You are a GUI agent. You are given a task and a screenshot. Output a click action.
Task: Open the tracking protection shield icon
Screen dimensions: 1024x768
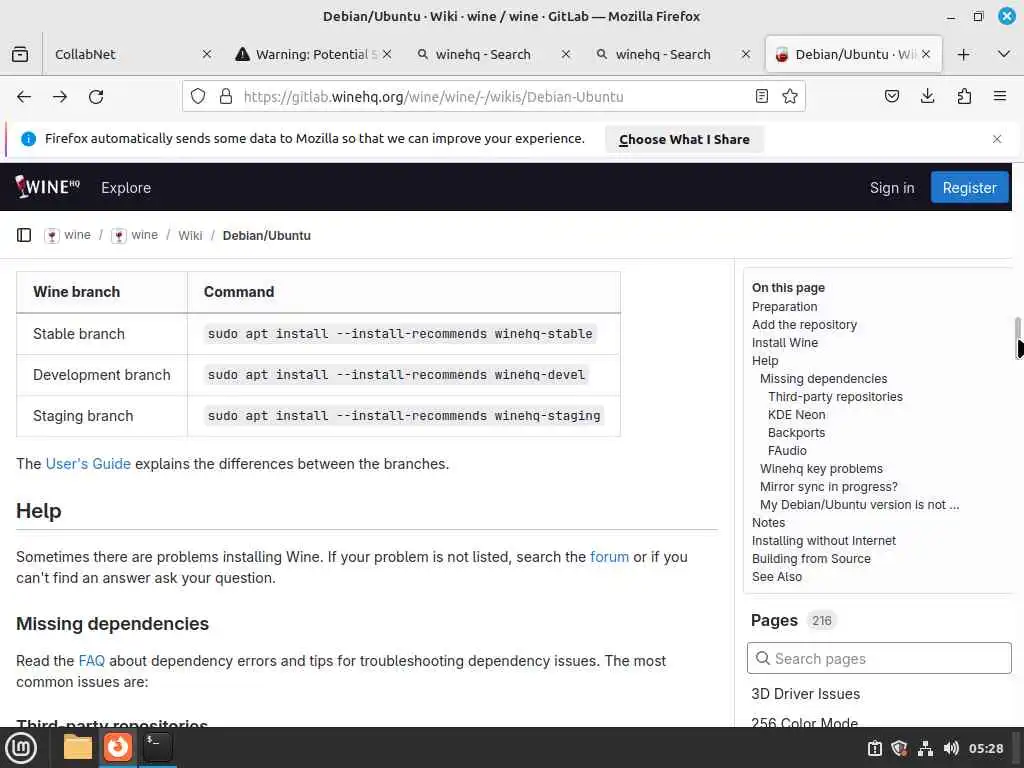pos(198,97)
